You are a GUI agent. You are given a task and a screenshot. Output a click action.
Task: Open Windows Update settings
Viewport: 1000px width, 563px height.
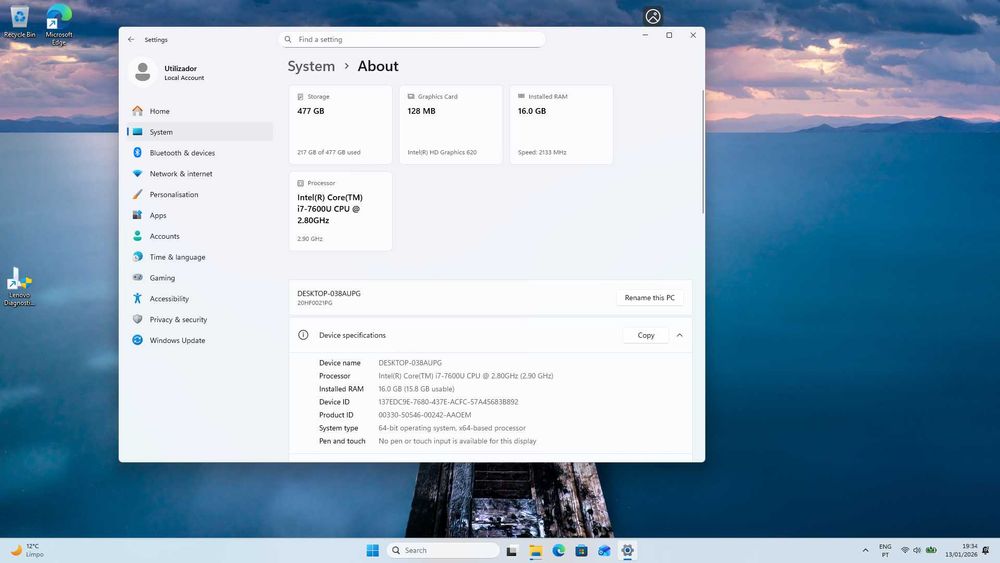point(200,340)
